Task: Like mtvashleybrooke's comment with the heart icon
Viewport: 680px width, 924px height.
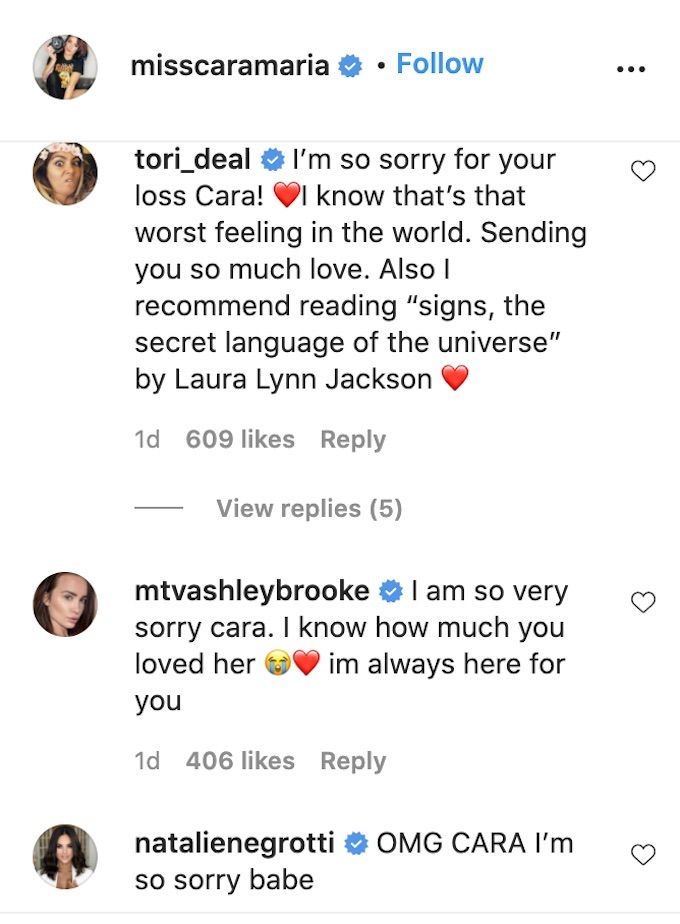Action: click(643, 602)
